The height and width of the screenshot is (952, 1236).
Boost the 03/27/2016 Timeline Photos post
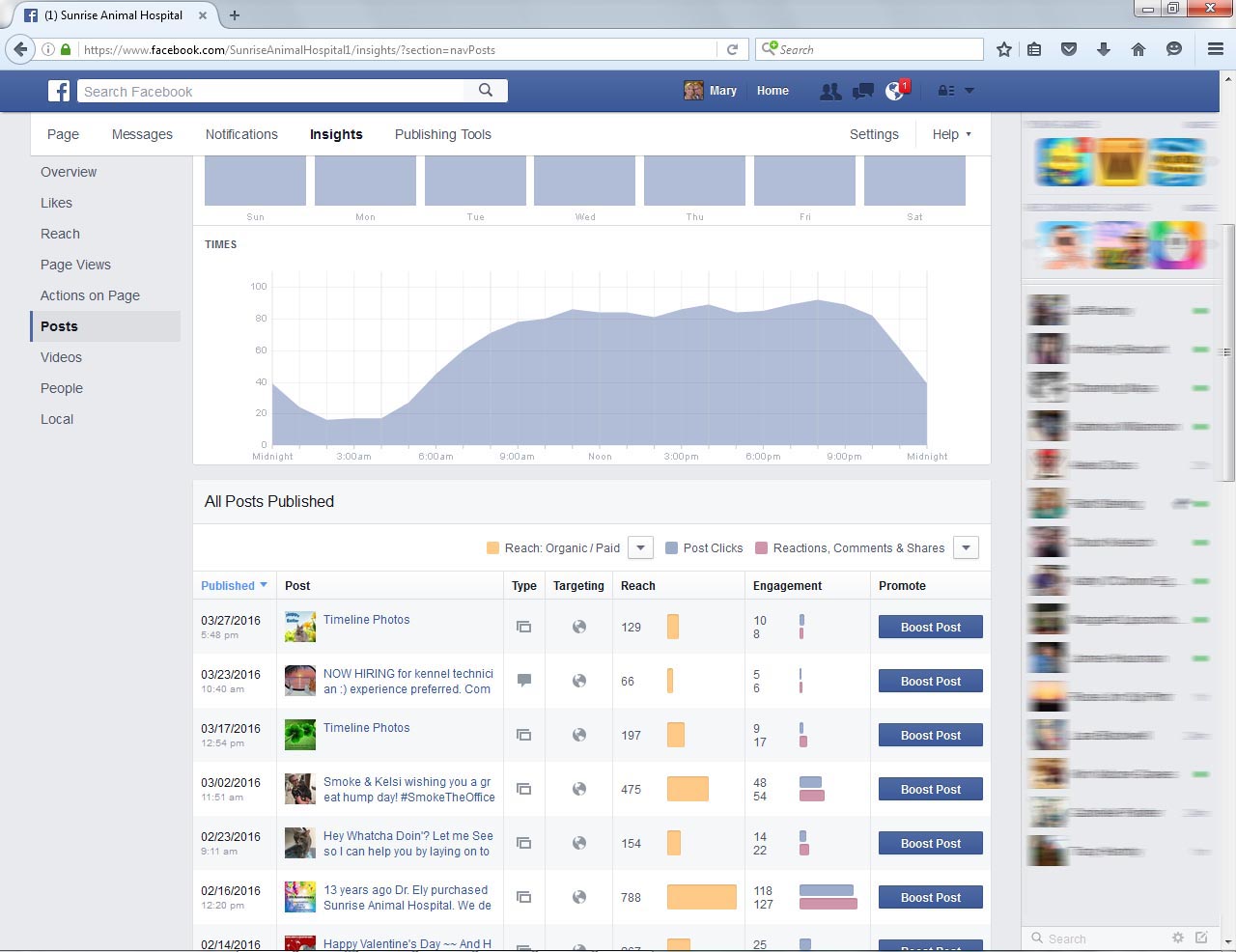(931, 627)
